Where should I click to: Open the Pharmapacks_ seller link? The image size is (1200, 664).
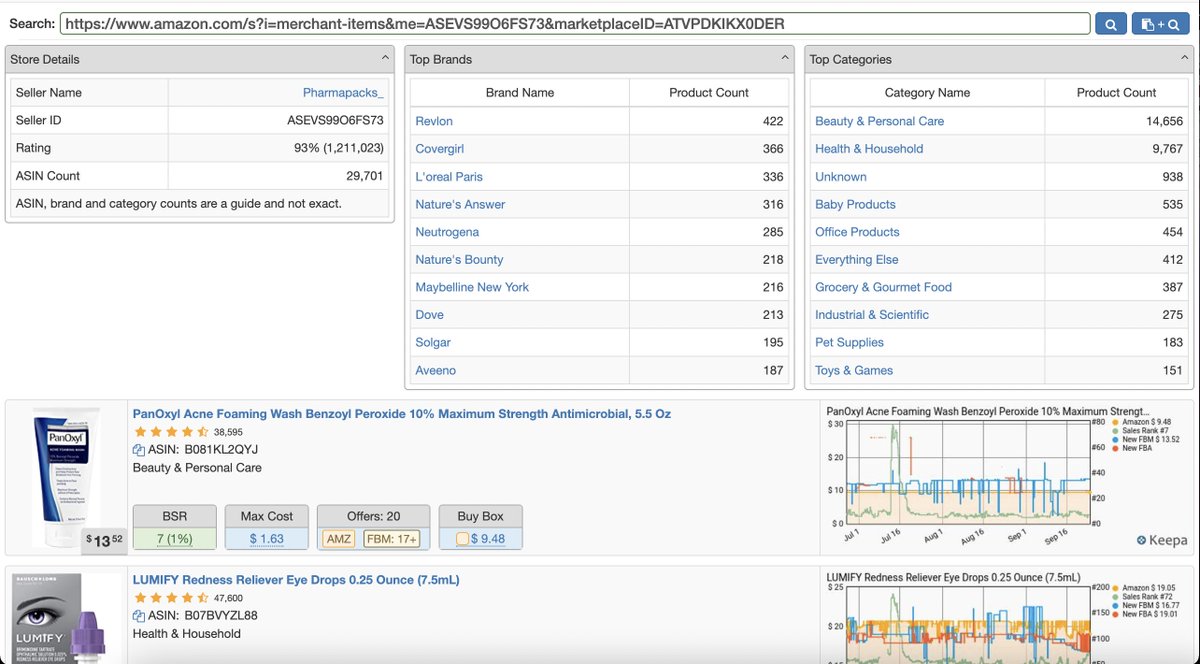tap(343, 93)
